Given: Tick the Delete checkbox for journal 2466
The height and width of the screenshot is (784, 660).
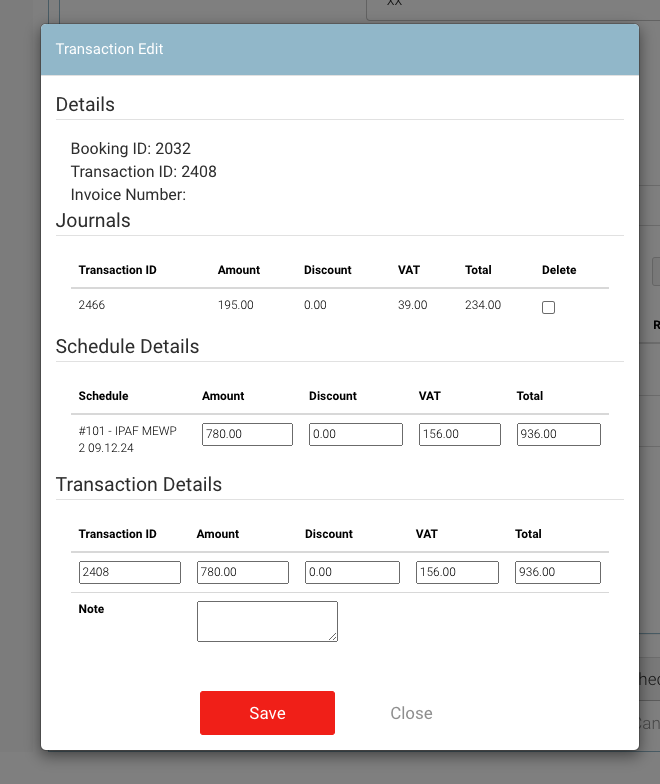Looking at the screenshot, I should 548,308.
